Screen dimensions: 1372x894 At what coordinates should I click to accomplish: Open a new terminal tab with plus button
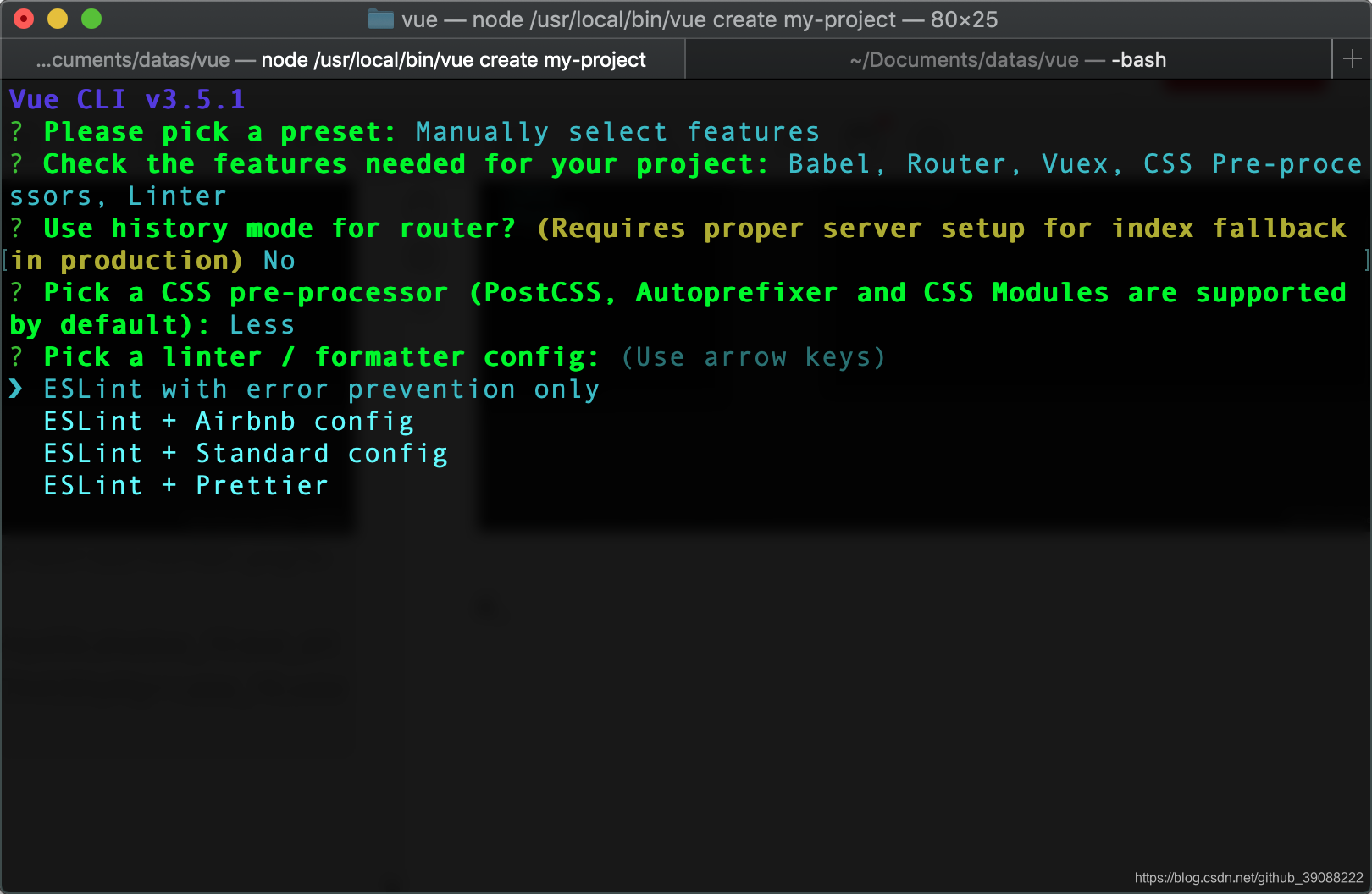[1352, 58]
